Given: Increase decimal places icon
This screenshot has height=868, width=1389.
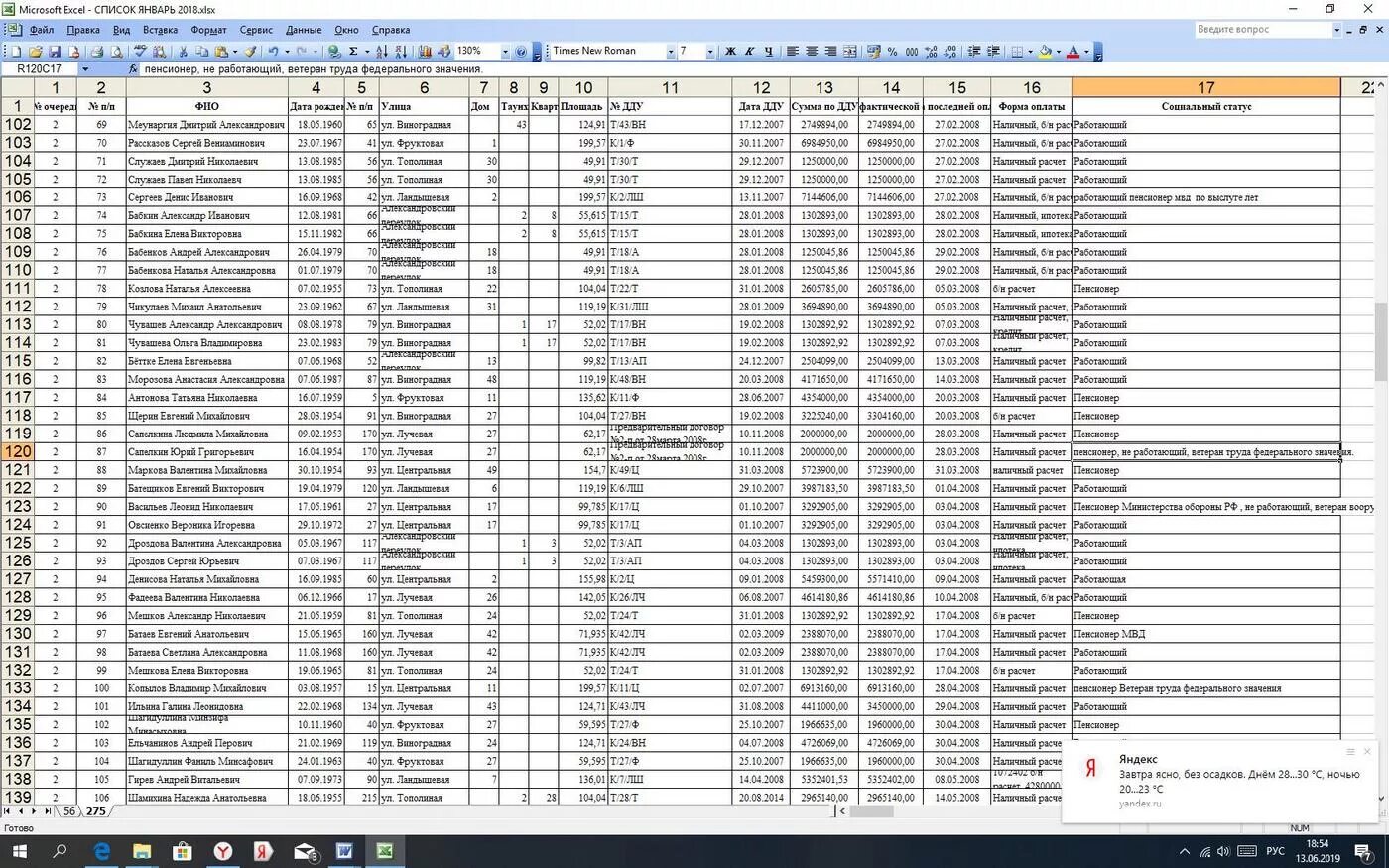Looking at the screenshot, I should point(932,51).
